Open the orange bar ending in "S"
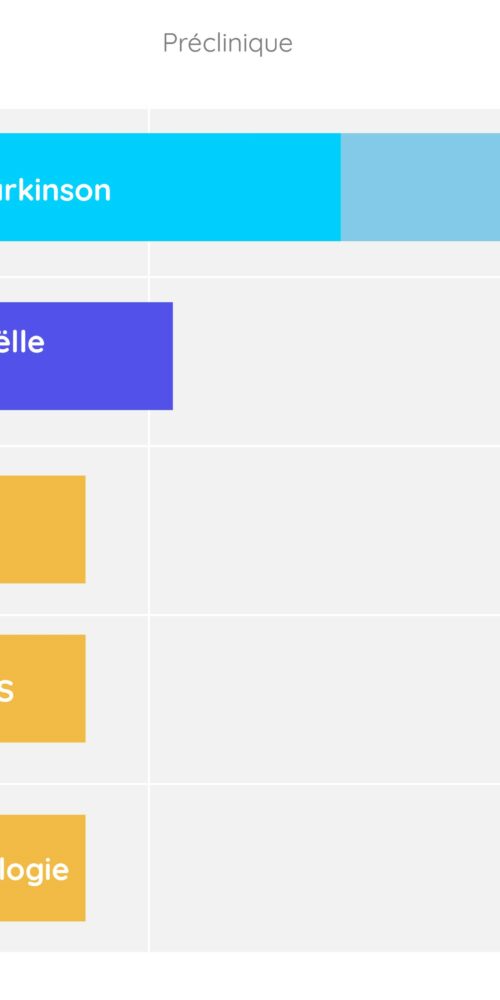500x1000 pixels. (43, 688)
